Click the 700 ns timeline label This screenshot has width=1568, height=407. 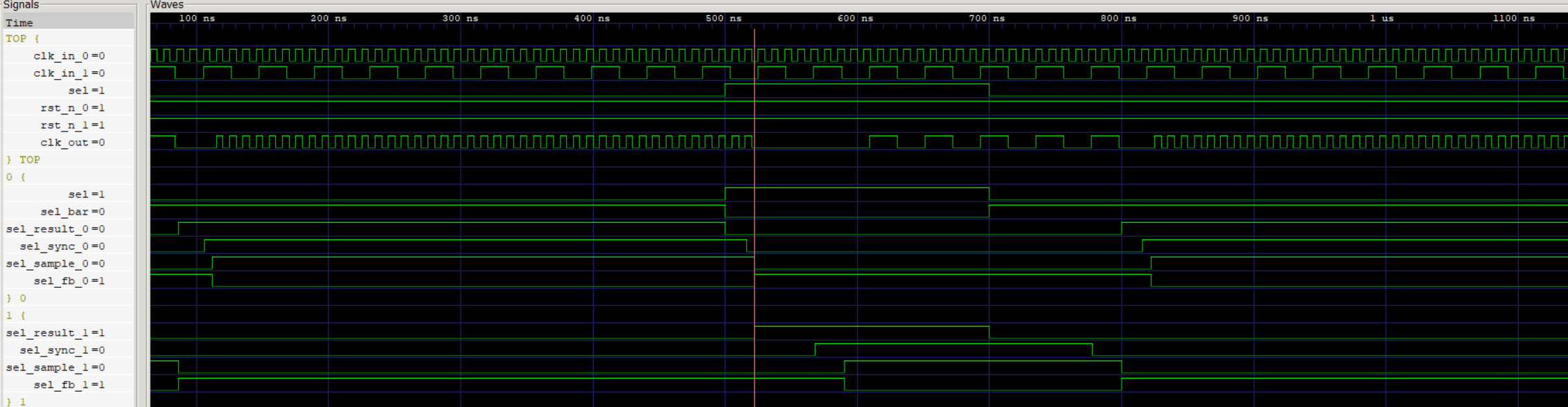987,19
